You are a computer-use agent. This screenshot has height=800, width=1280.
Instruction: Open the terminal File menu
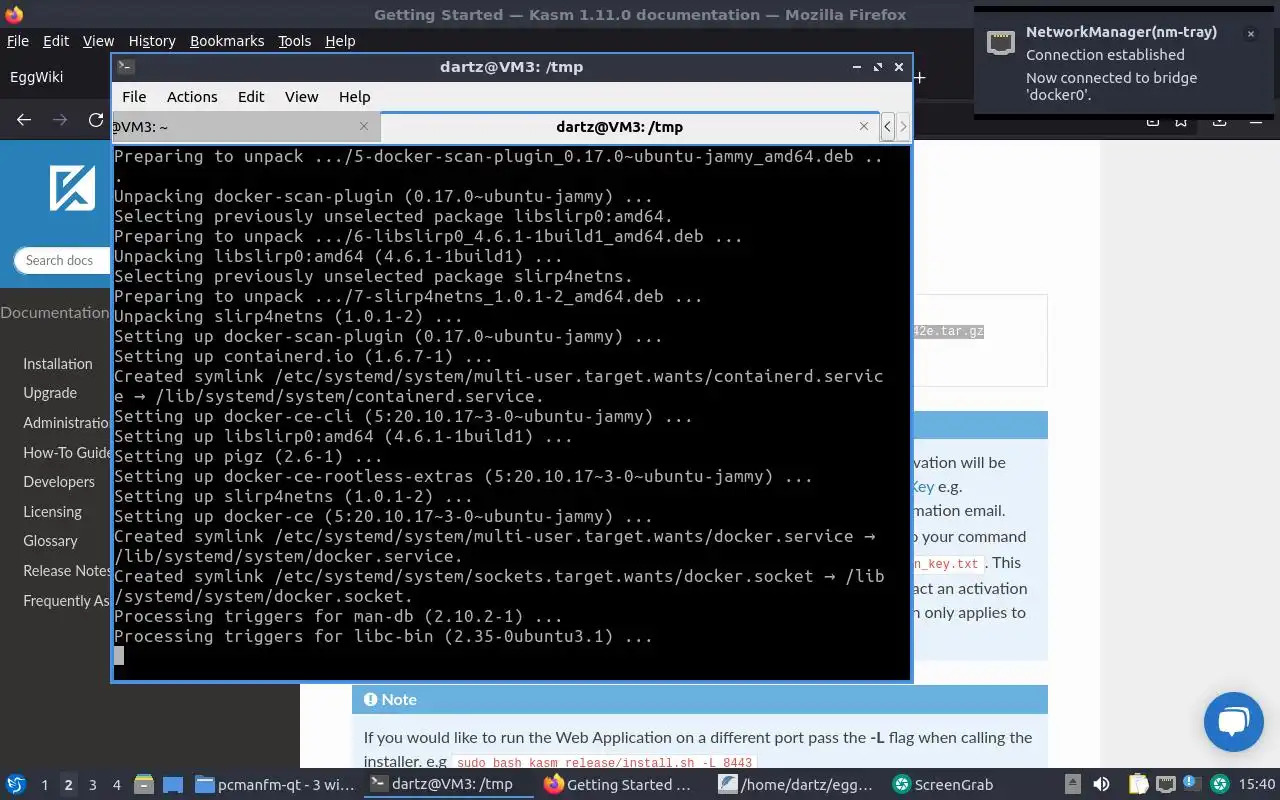click(134, 97)
